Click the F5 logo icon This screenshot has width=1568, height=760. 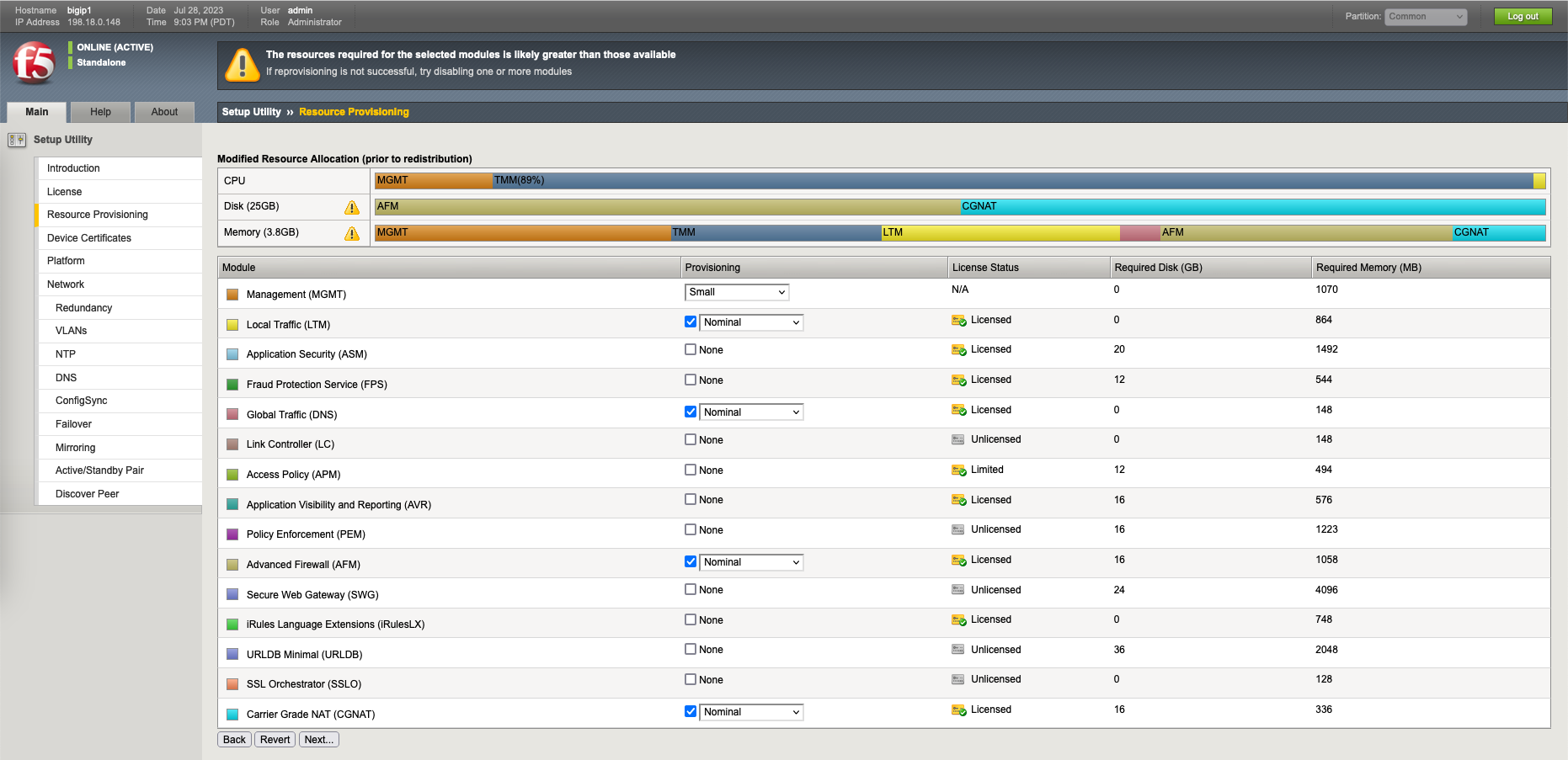click(x=34, y=63)
